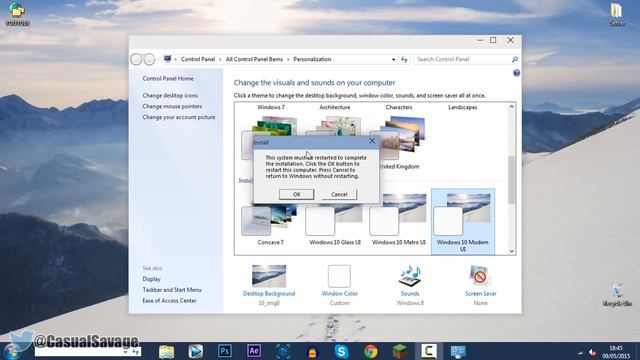Image resolution: width=640 pixels, height=360 pixels.
Task: Click the search magnifier icon
Action: pos(515,59)
